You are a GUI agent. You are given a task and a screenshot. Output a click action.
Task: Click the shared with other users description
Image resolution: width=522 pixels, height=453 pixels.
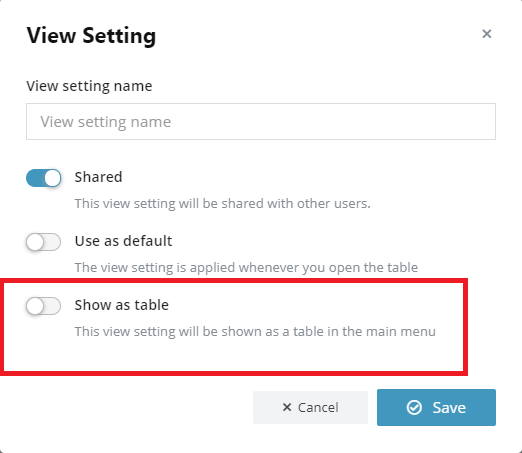(x=222, y=203)
